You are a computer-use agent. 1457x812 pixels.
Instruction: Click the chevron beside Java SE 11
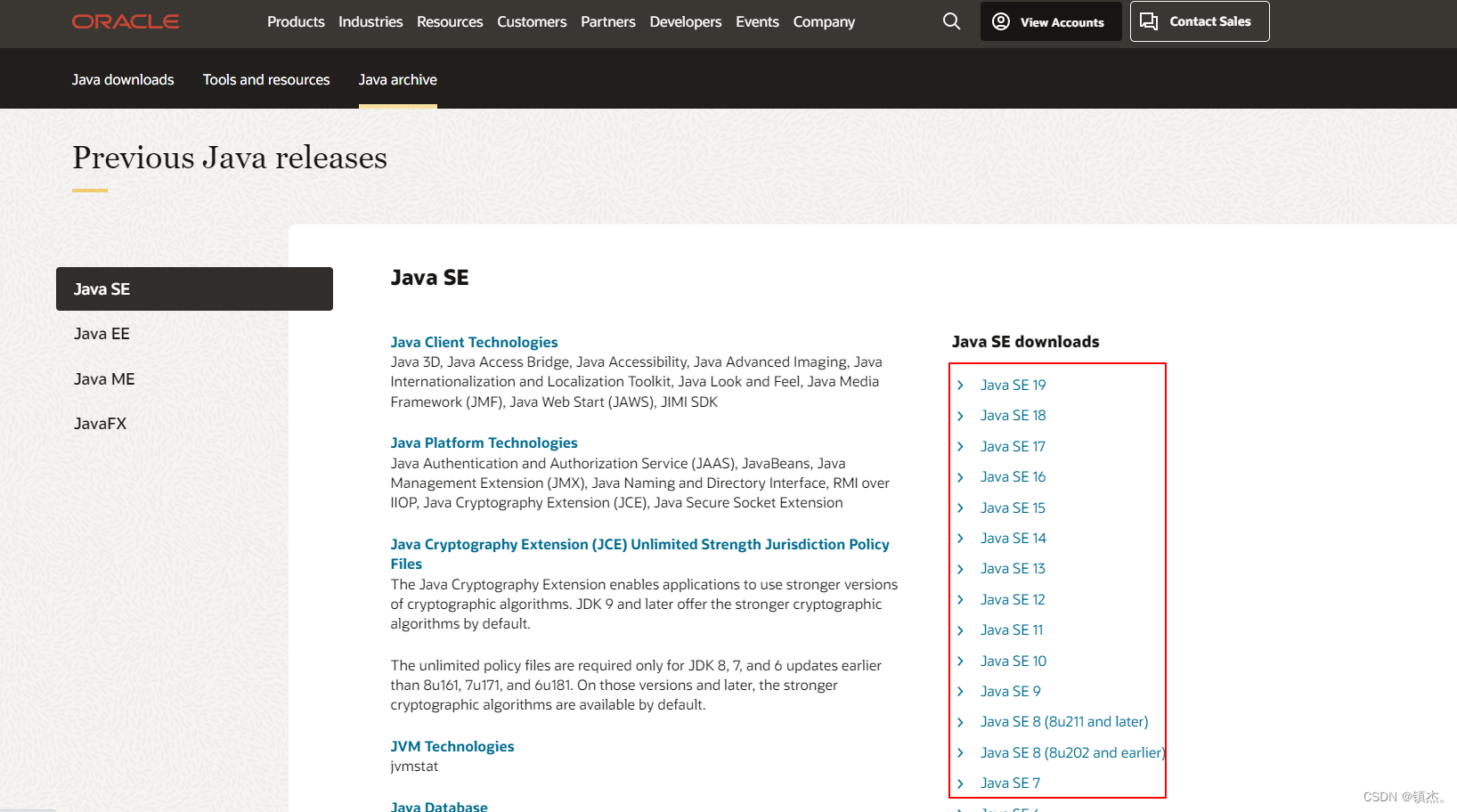960,630
